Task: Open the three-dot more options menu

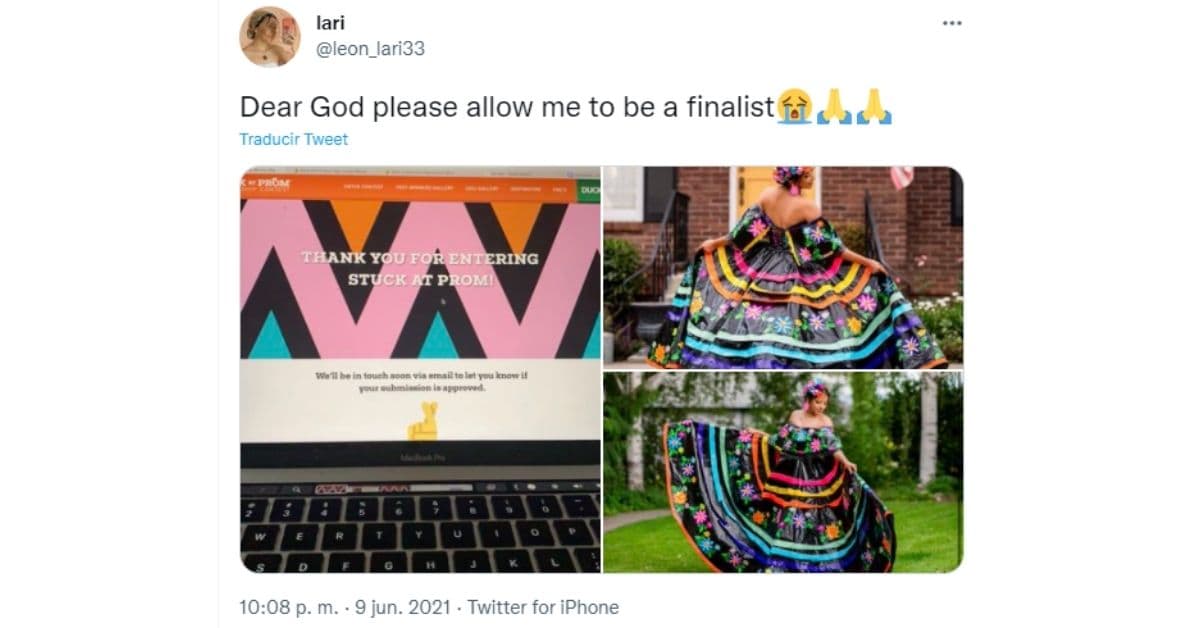Action: click(x=951, y=23)
